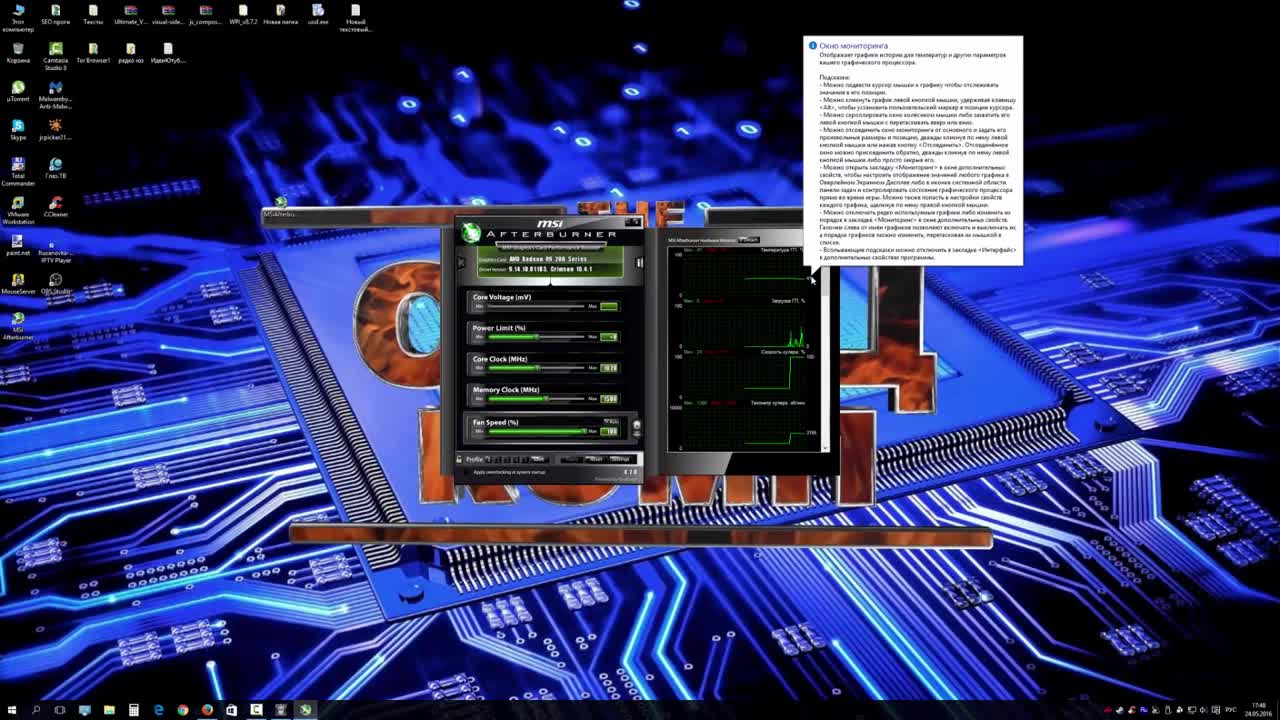Click the Power Limit slider handle
The image size is (1280, 720).
(536, 336)
